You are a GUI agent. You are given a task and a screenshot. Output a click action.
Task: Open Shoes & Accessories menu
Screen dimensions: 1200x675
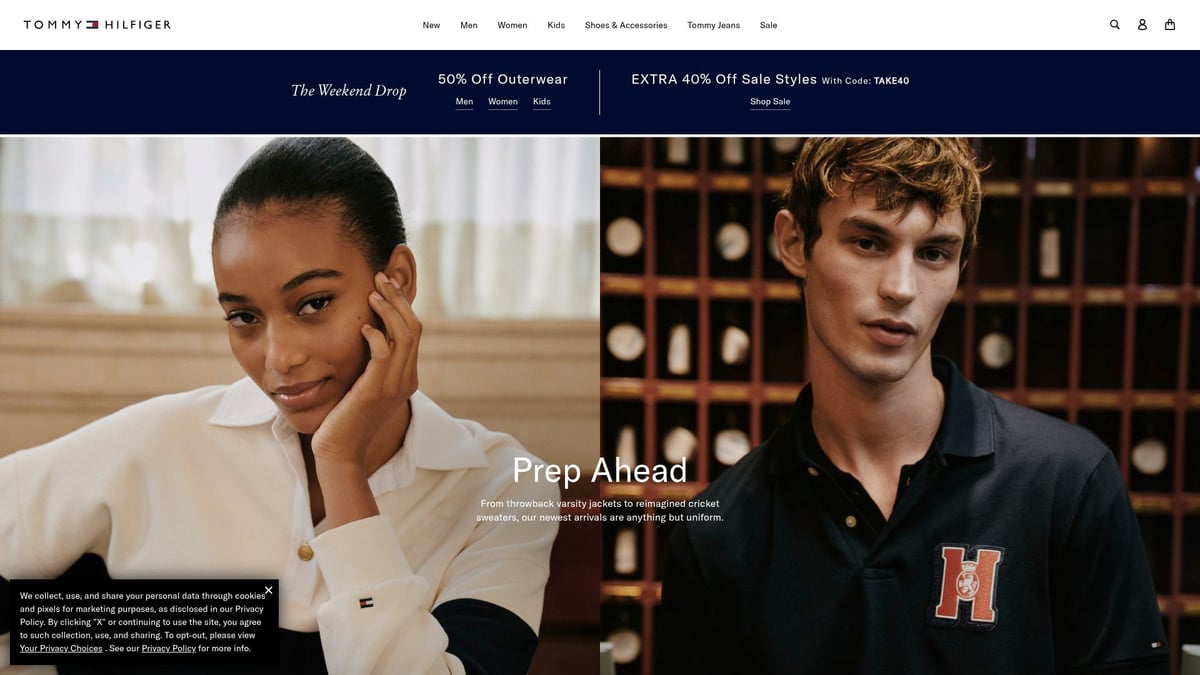[x=626, y=25]
